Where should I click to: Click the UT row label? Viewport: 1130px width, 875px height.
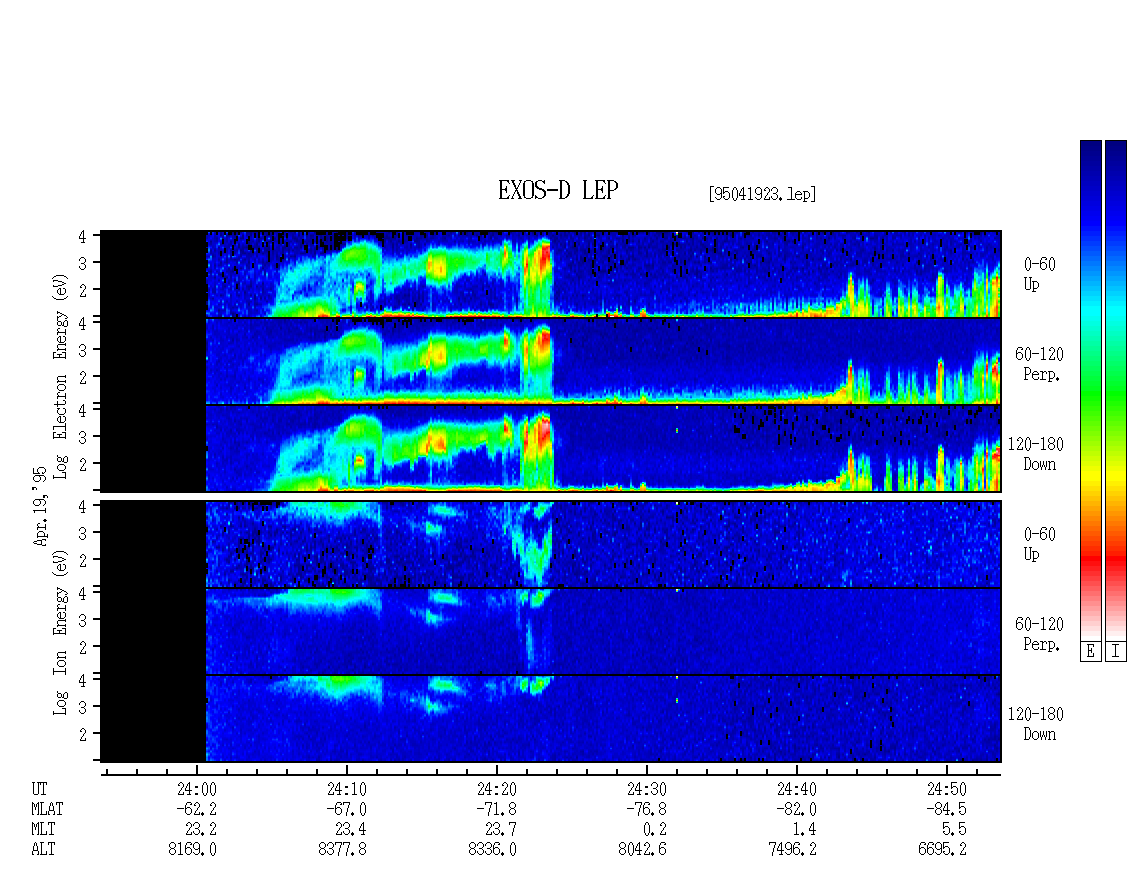click(x=39, y=789)
